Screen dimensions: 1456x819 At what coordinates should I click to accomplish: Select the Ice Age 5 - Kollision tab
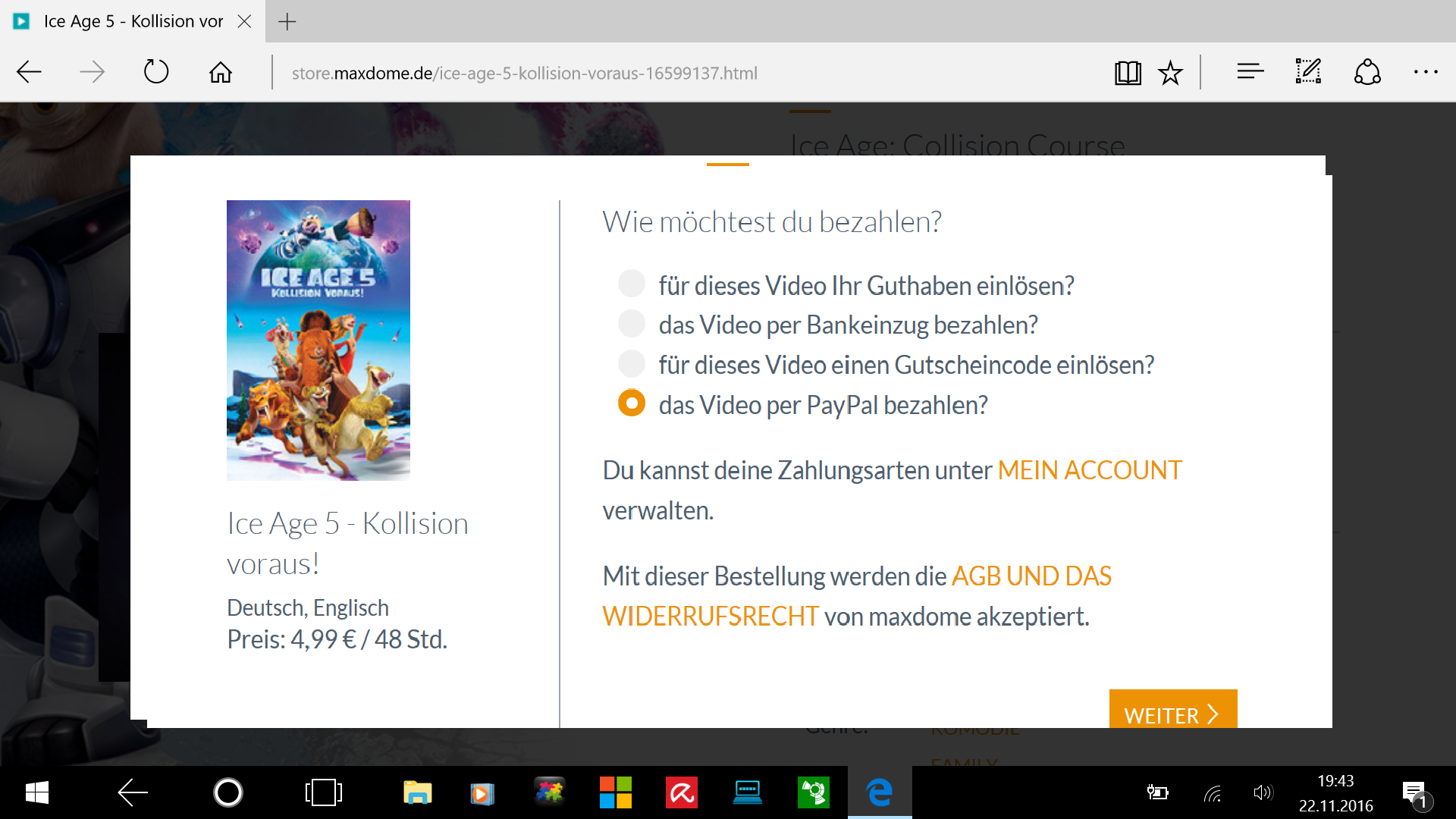[133, 21]
